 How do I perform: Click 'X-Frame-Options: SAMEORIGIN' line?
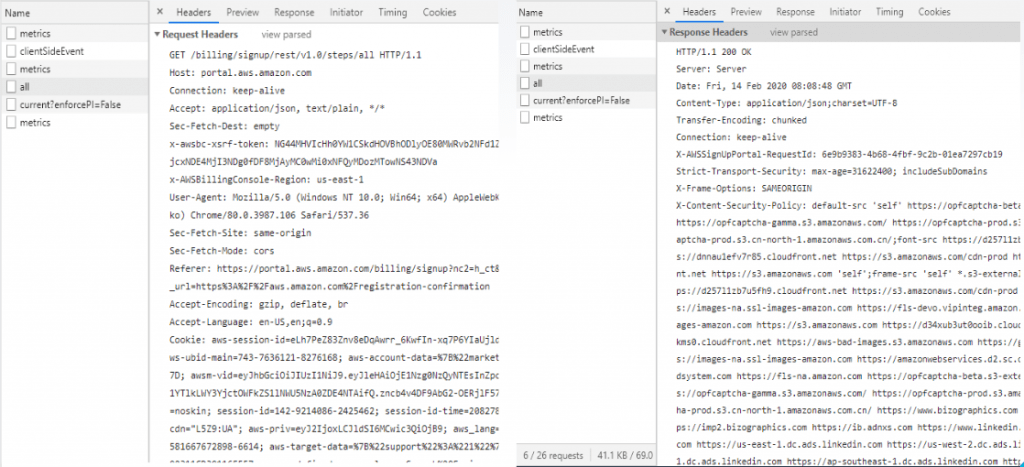(744, 188)
